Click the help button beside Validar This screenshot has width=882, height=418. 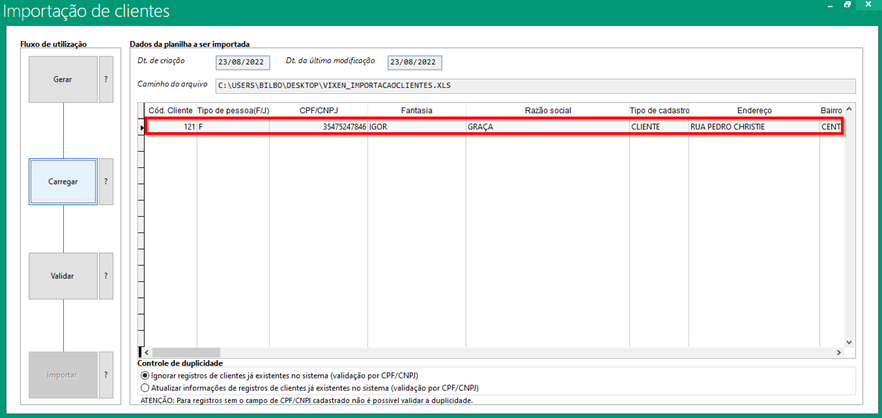[106, 277]
